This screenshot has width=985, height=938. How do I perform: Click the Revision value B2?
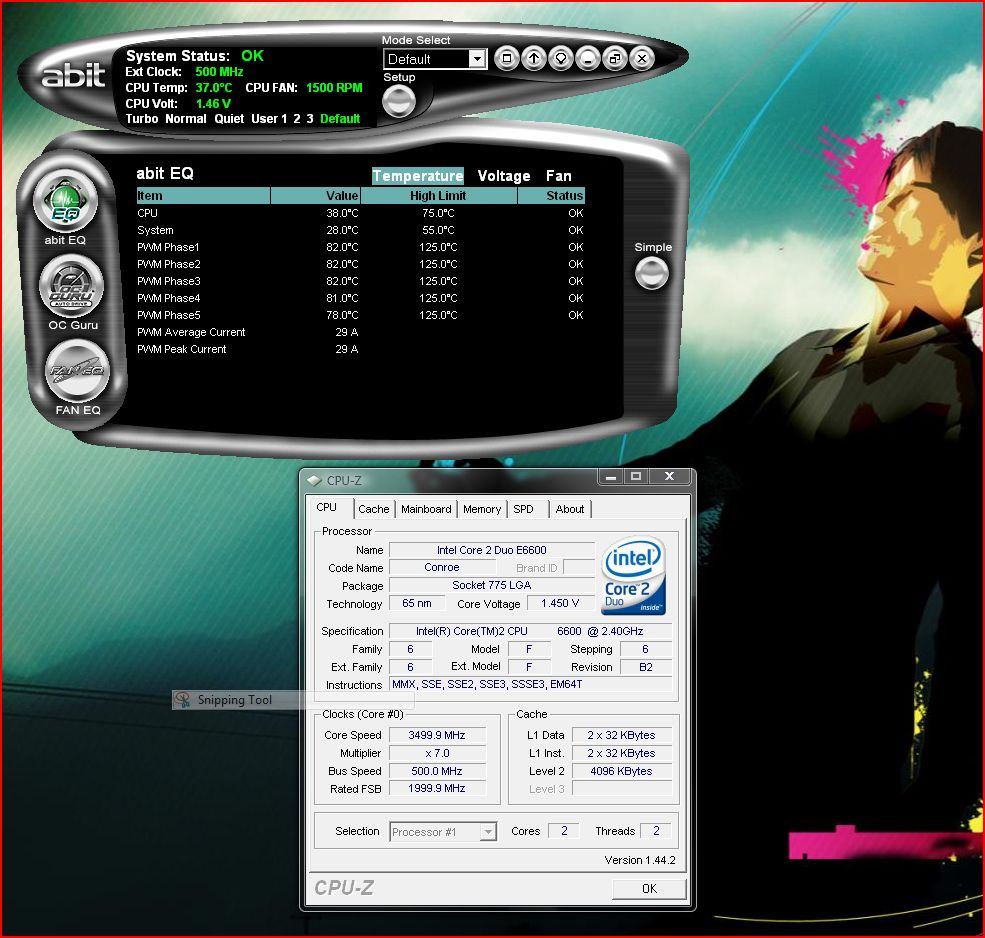click(x=646, y=667)
